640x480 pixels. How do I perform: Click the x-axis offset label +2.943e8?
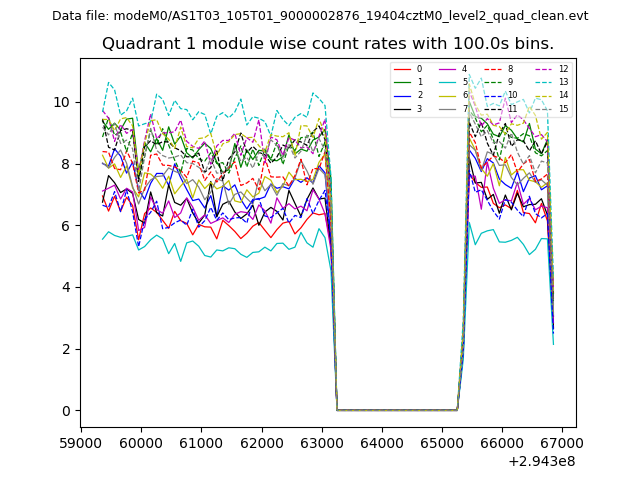click(541, 461)
